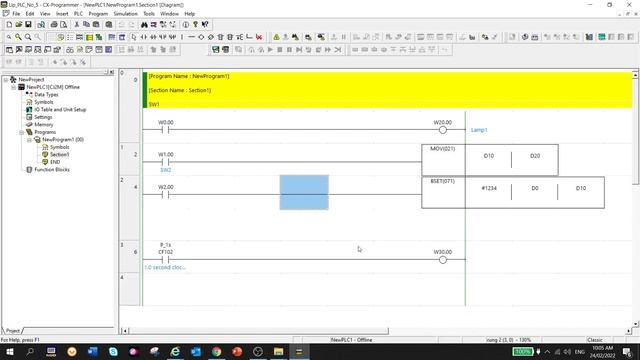Toggle the Project Workspace view icon
The image size is (640, 360).
click(9, 50)
